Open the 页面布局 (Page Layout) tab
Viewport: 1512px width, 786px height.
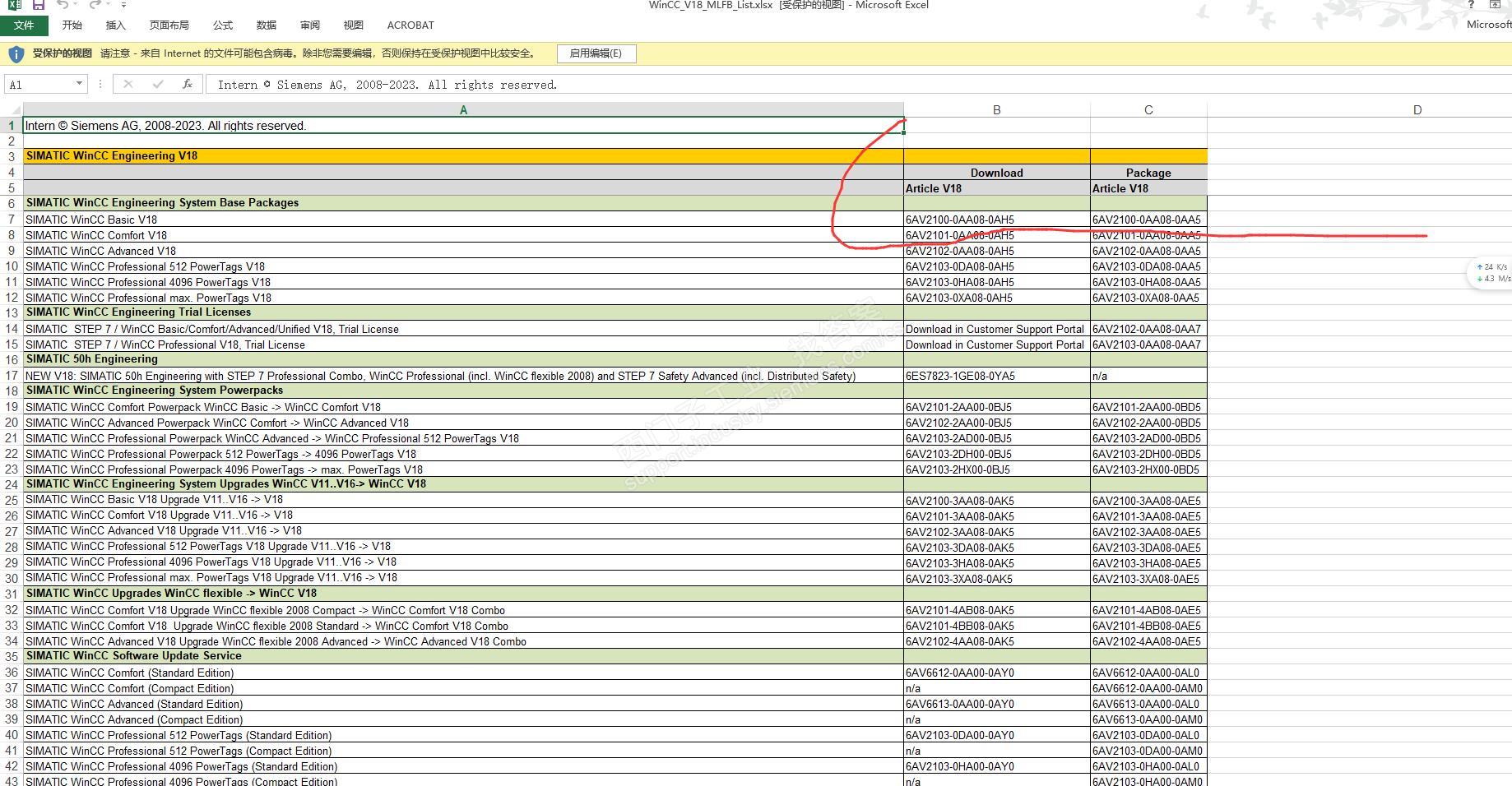point(169,25)
